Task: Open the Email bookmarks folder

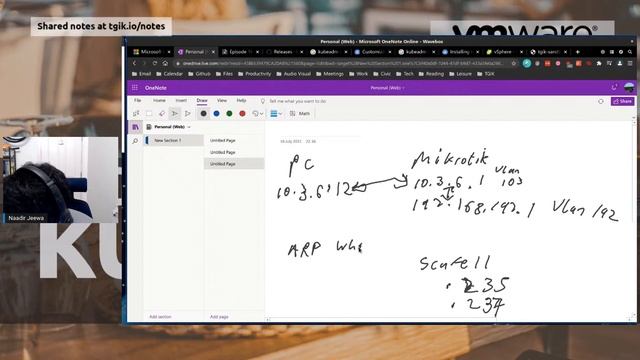Action: tap(142, 74)
